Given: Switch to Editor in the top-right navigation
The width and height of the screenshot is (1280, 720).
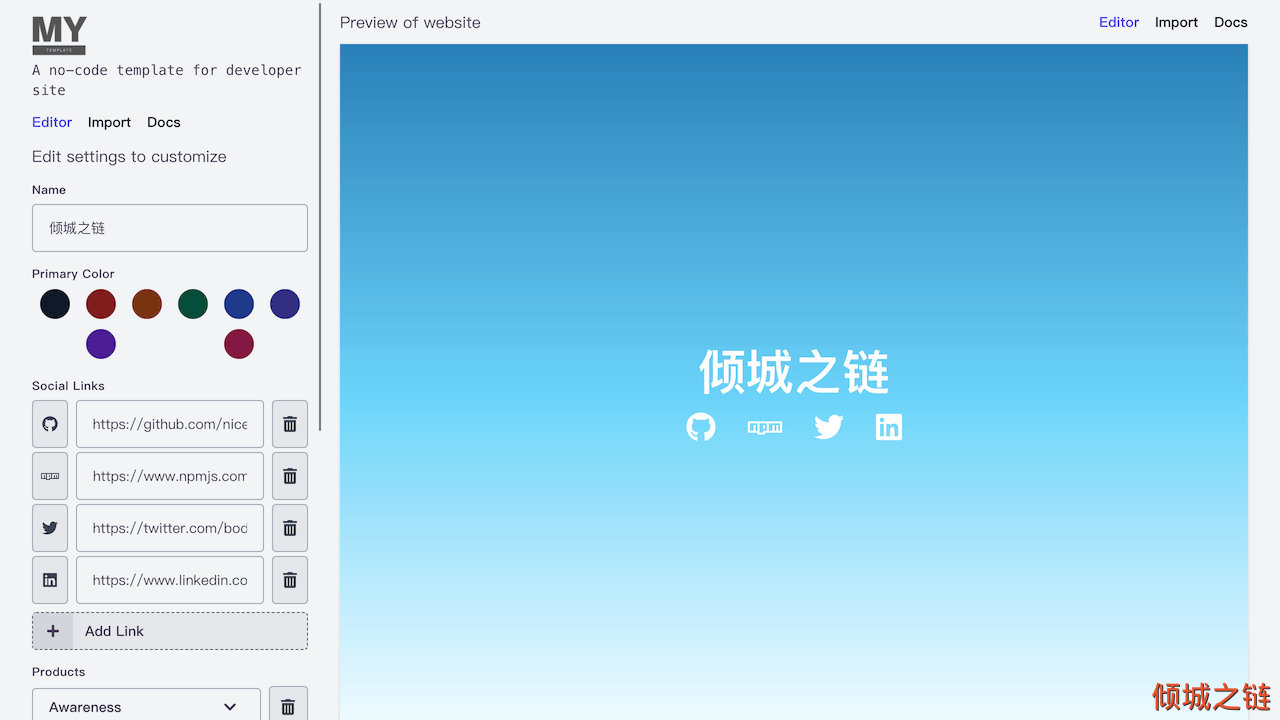Looking at the screenshot, I should 1119,22.
